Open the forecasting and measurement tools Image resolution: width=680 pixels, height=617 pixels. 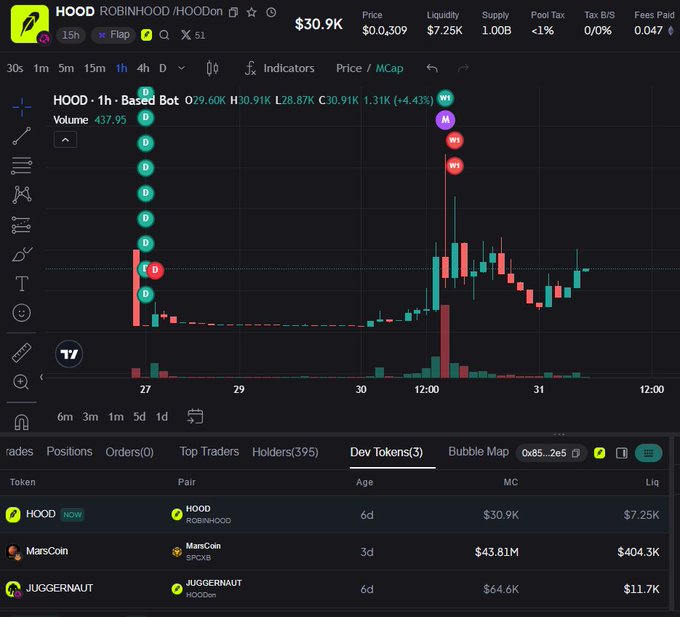pyautogui.click(x=22, y=225)
